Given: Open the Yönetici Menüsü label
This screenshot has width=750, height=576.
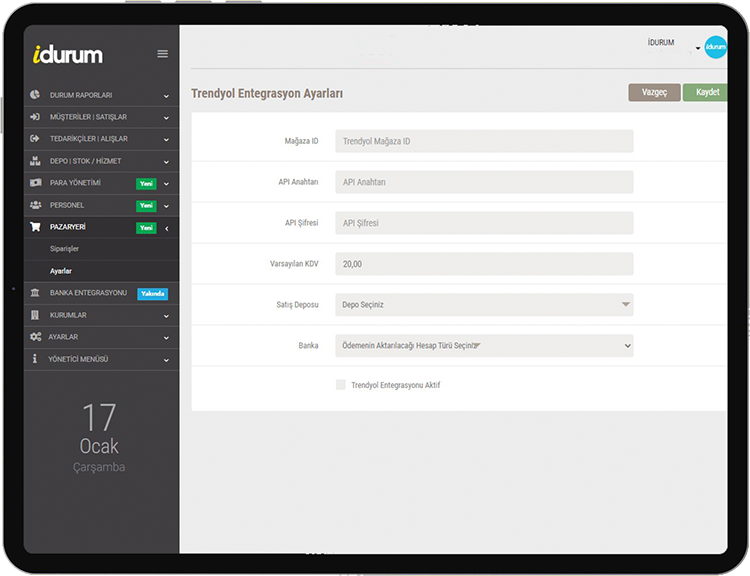Looking at the screenshot, I should tap(78, 359).
